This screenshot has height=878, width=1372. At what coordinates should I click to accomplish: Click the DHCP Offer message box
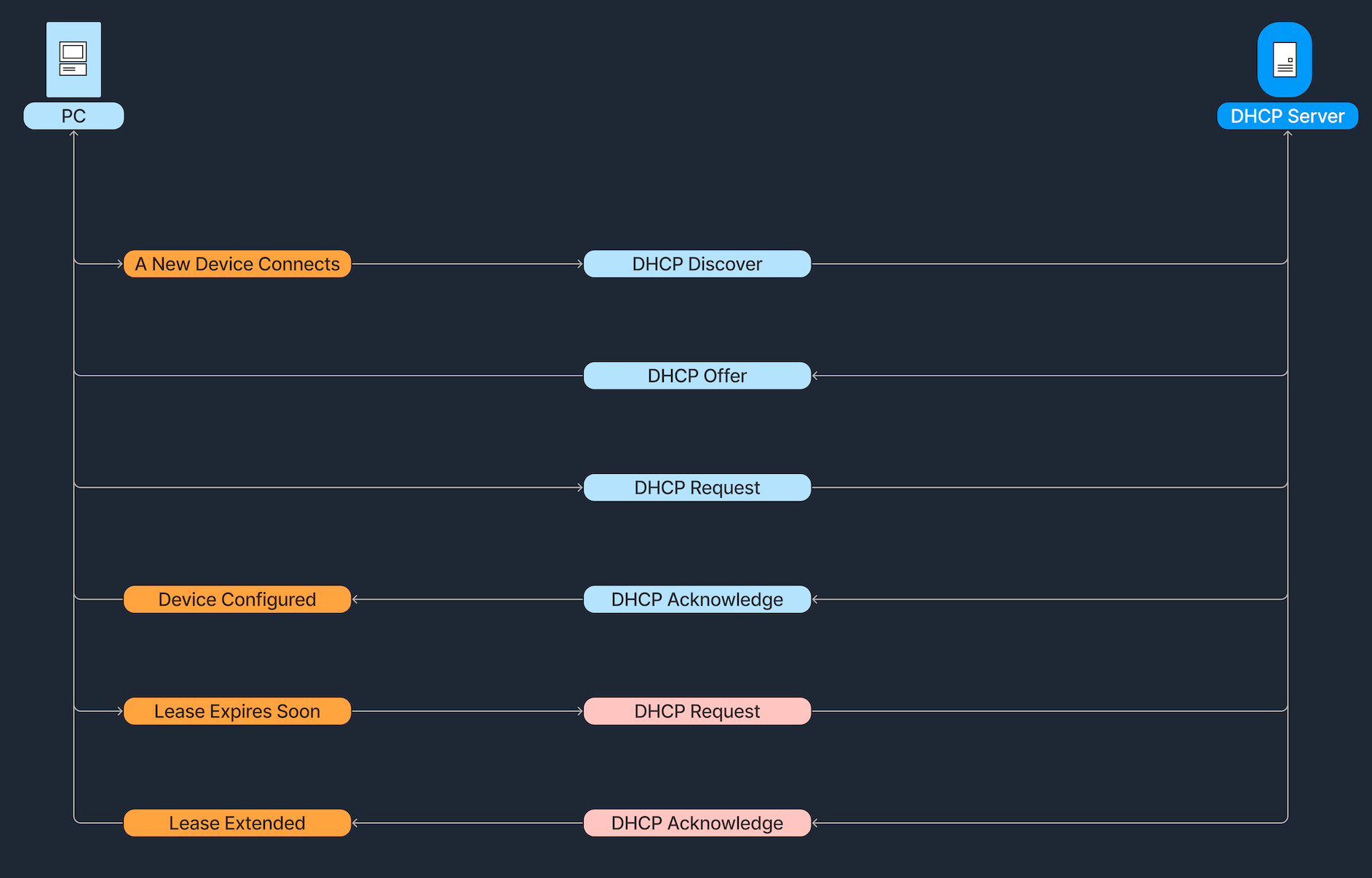point(697,376)
